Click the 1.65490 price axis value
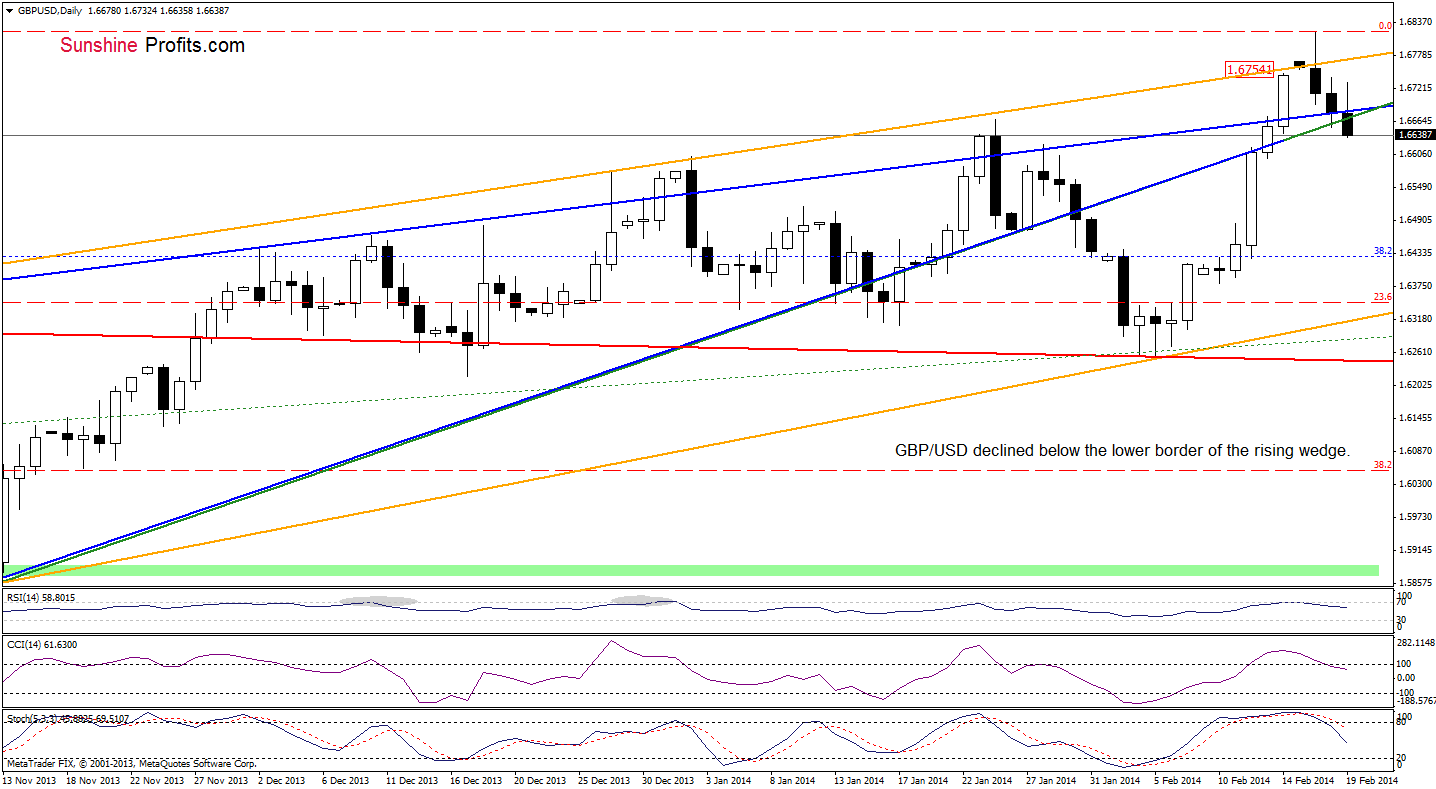Screen dimensions: 1436x789 [x=1416, y=187]
